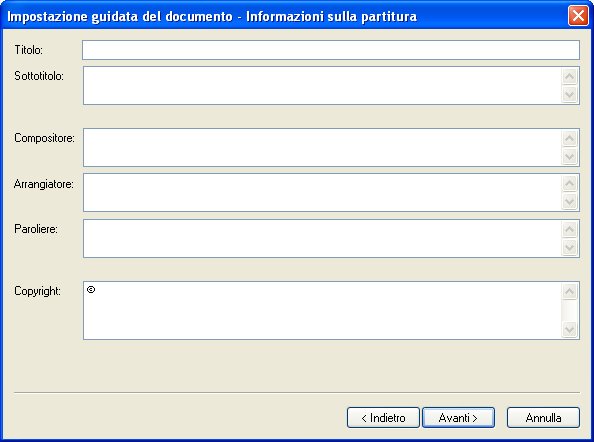
Task: Click Compositore scrollbar up arrow
Action: 569,139
